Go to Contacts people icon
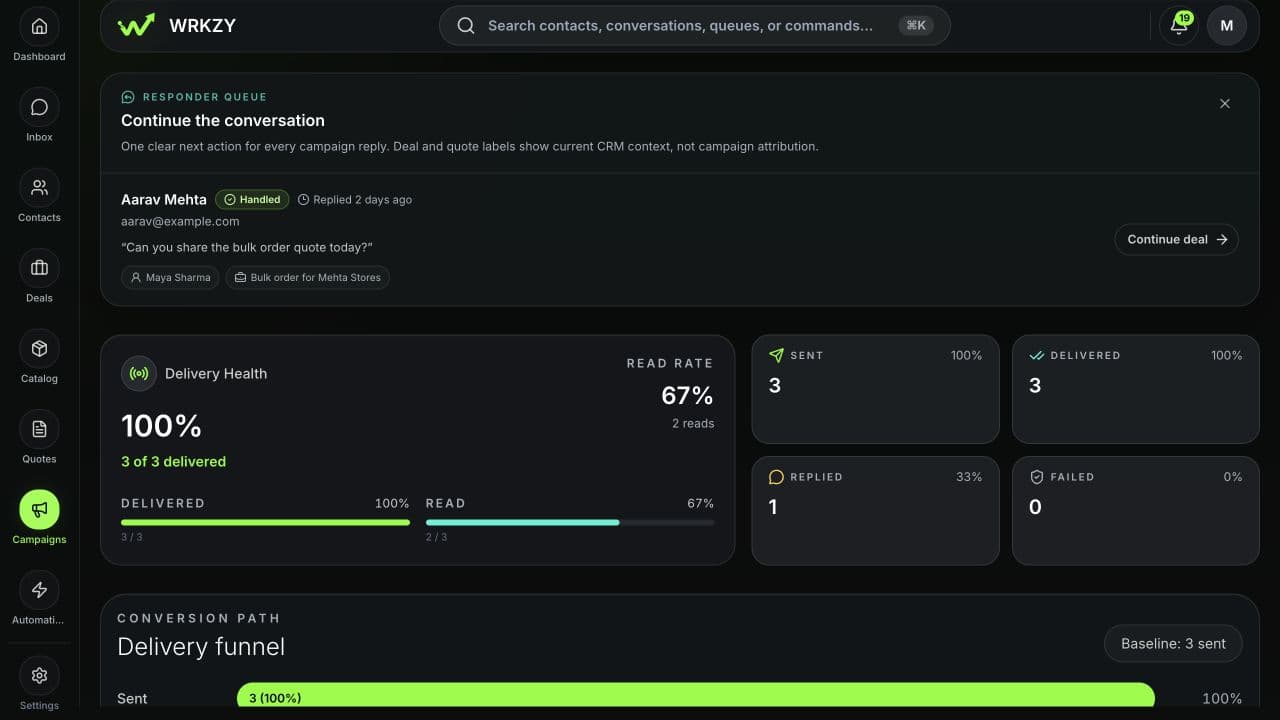 pos(39,187)
